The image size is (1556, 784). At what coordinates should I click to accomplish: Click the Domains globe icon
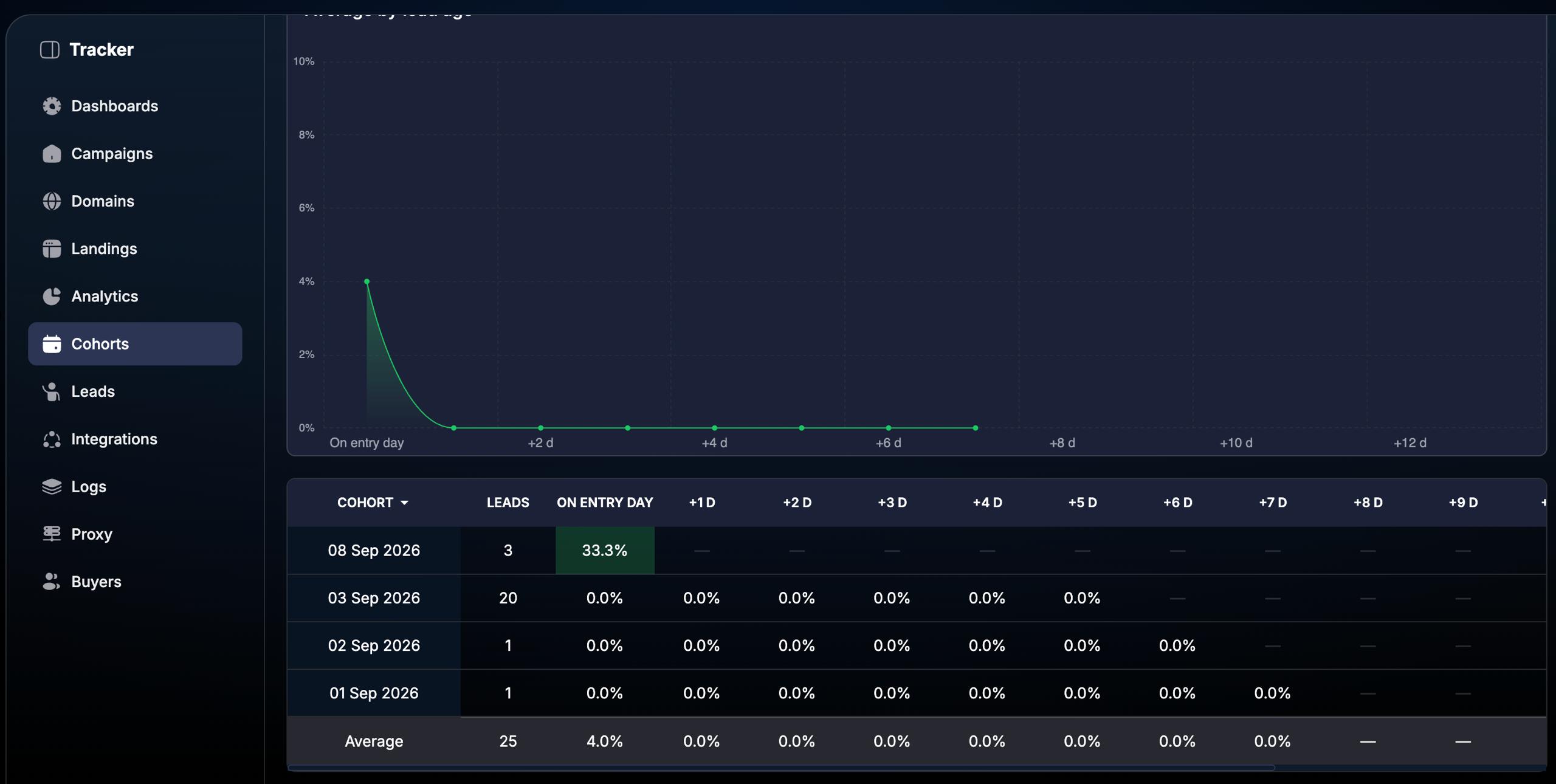tap(52, 201)
